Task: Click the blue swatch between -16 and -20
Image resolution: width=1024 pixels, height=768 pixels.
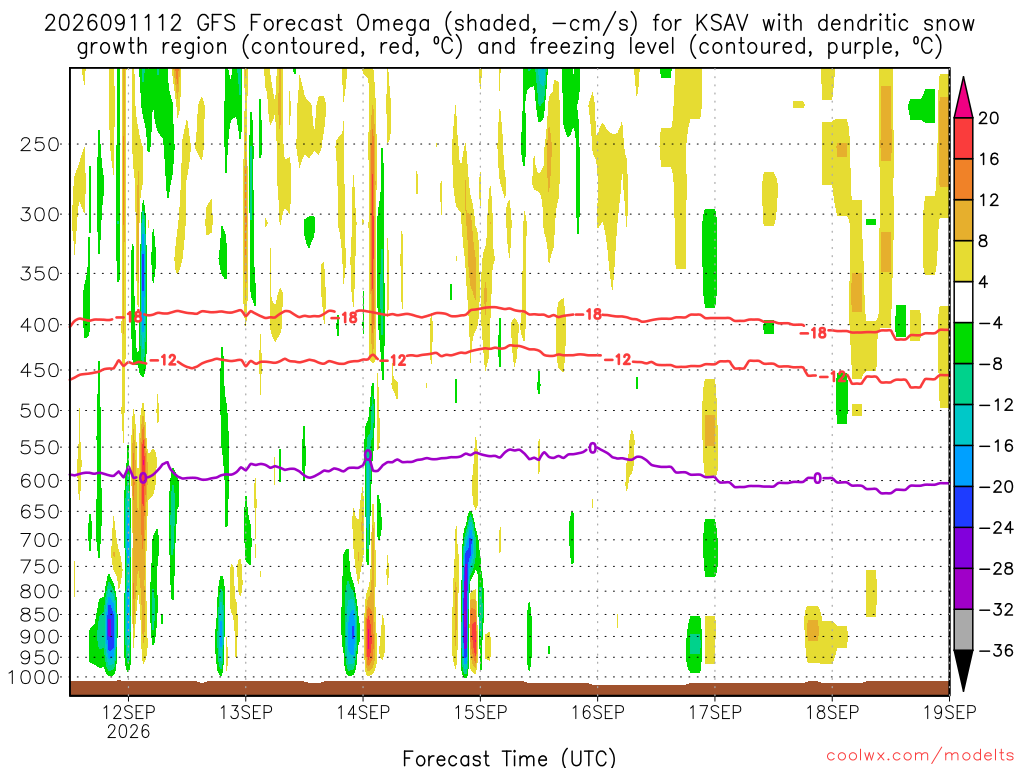Action: (963, 466)
